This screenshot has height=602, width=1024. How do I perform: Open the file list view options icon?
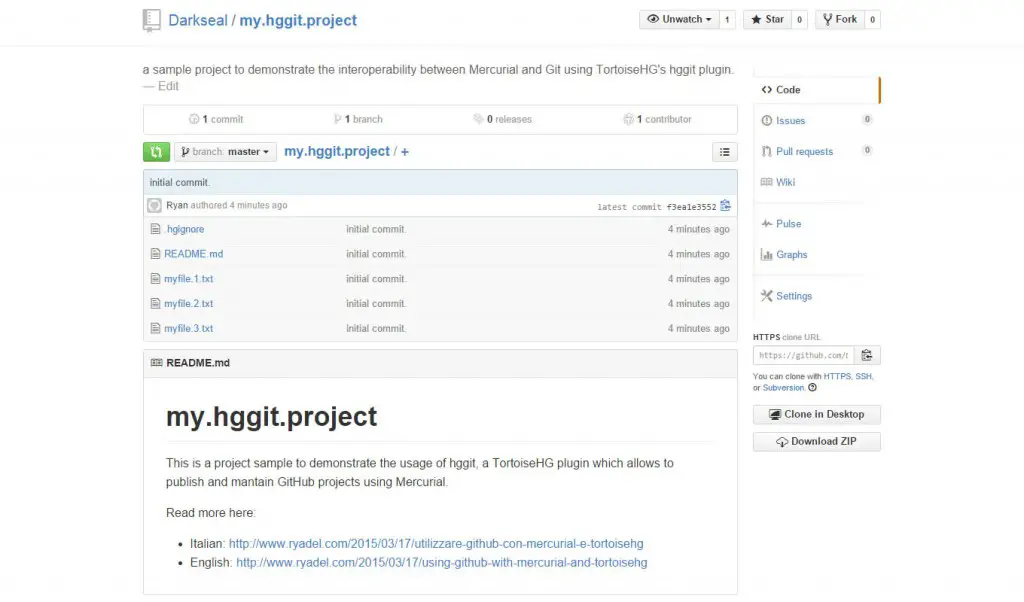click(x=724, y=152)
